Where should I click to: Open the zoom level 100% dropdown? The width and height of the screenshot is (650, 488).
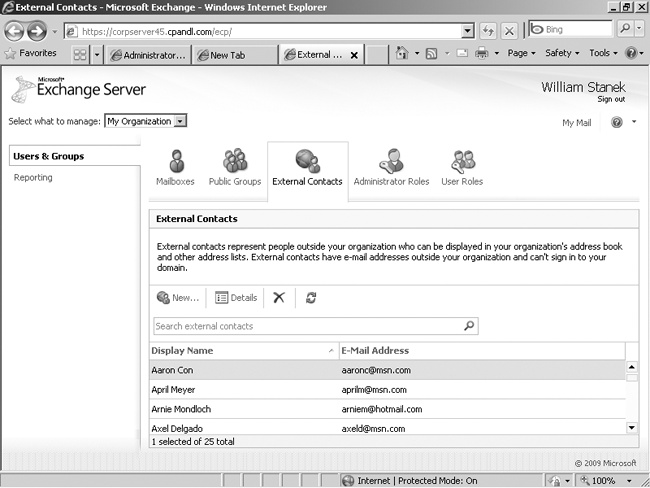[629, 481]
